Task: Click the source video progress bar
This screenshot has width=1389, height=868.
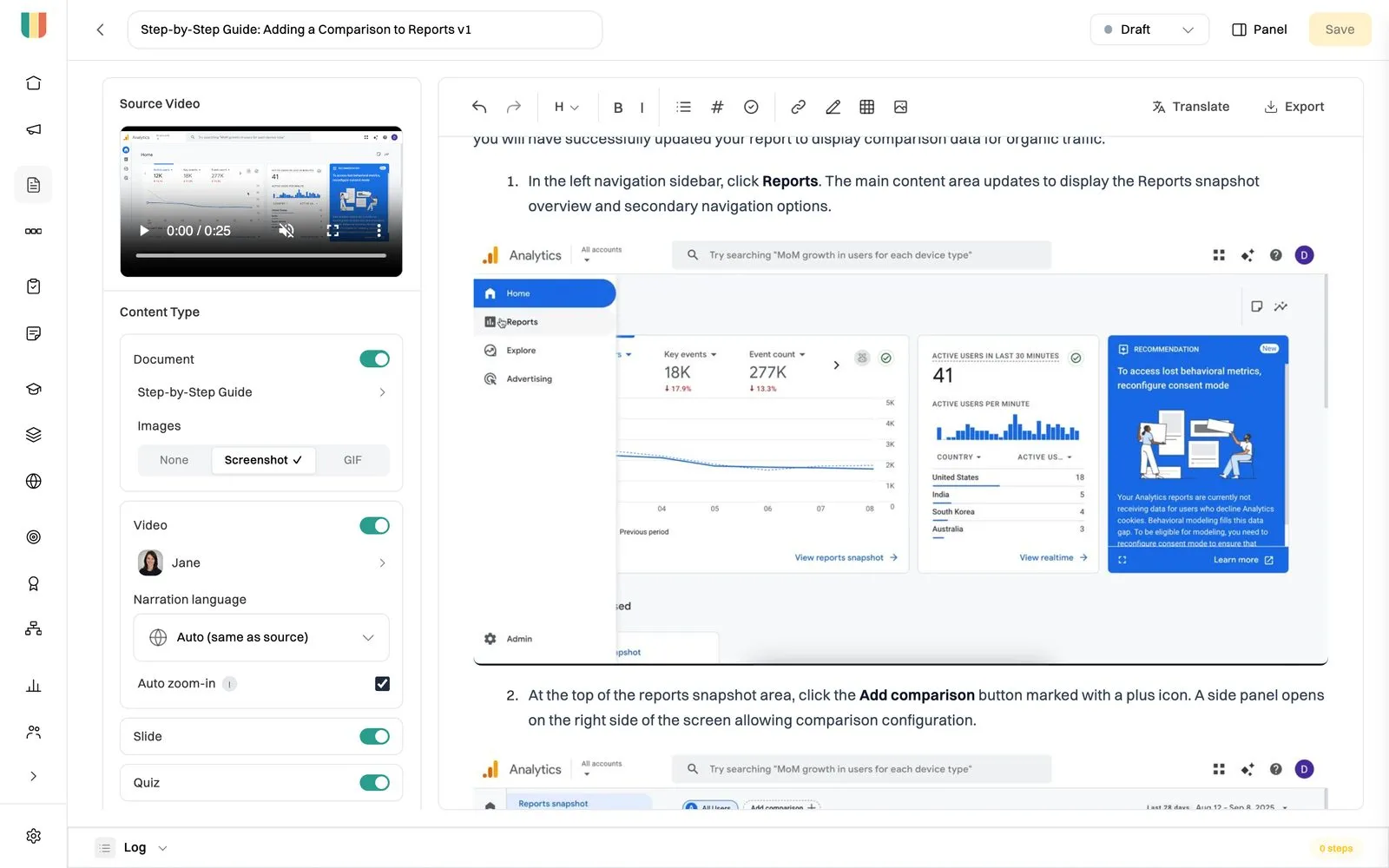Action: (x=261, y=255)
